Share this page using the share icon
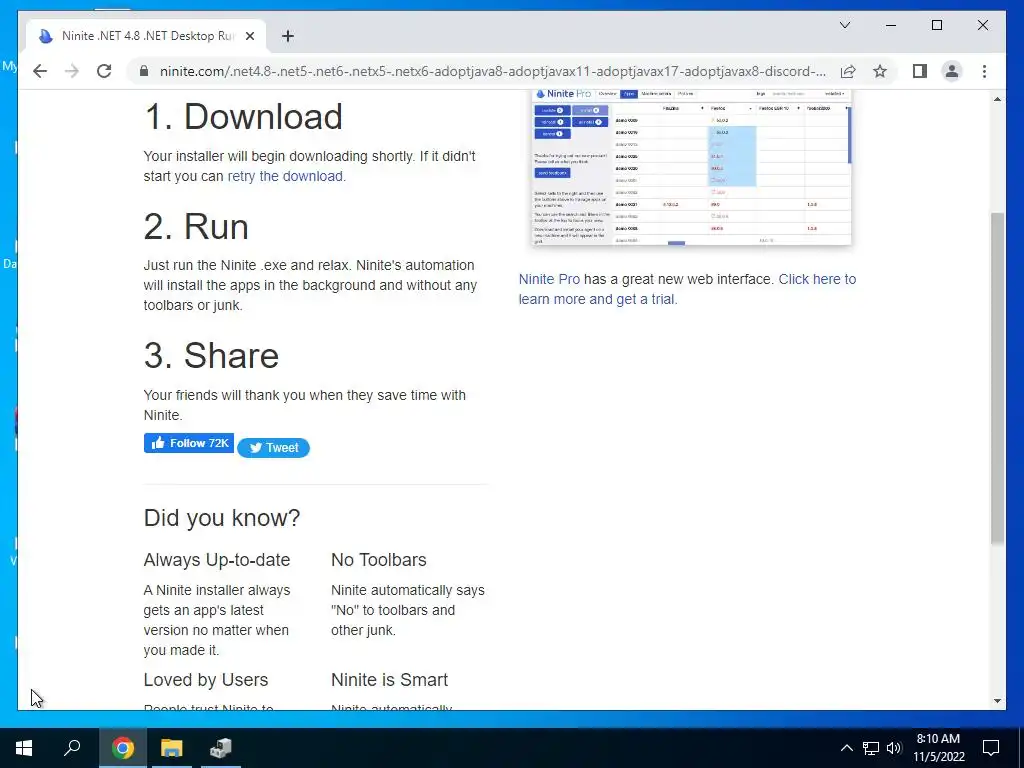1024x768 pixels. [x=848, y=71]
